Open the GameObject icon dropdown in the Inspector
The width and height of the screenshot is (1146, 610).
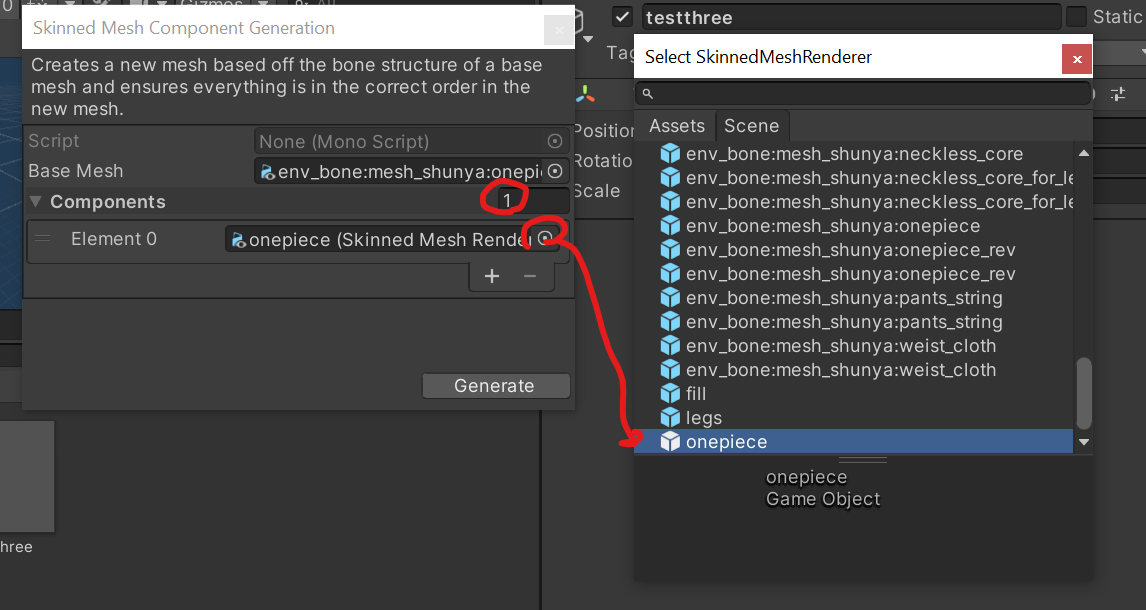pyautogui.click(x=588, y=38)
